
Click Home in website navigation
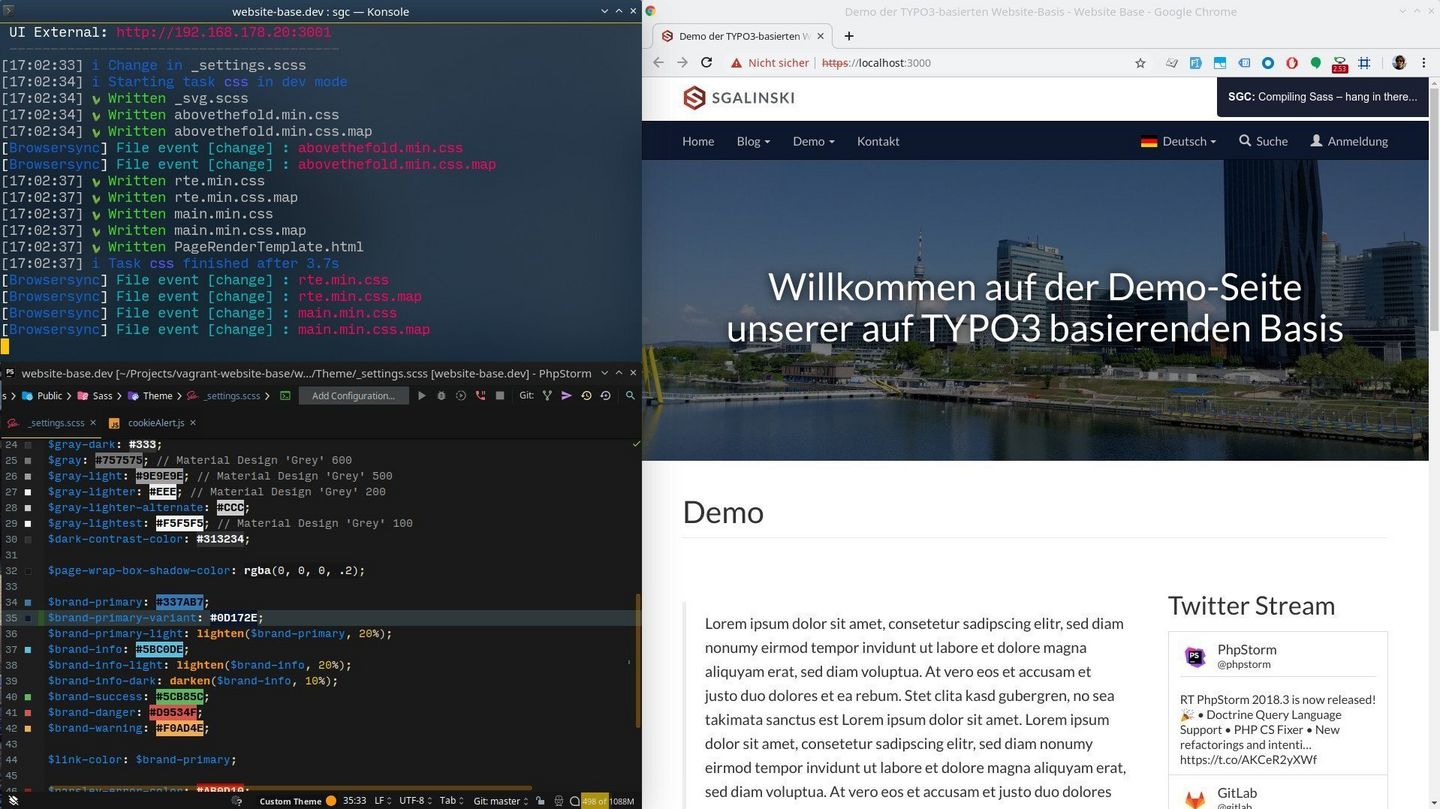pyautogui.click(x=698, y=141)
